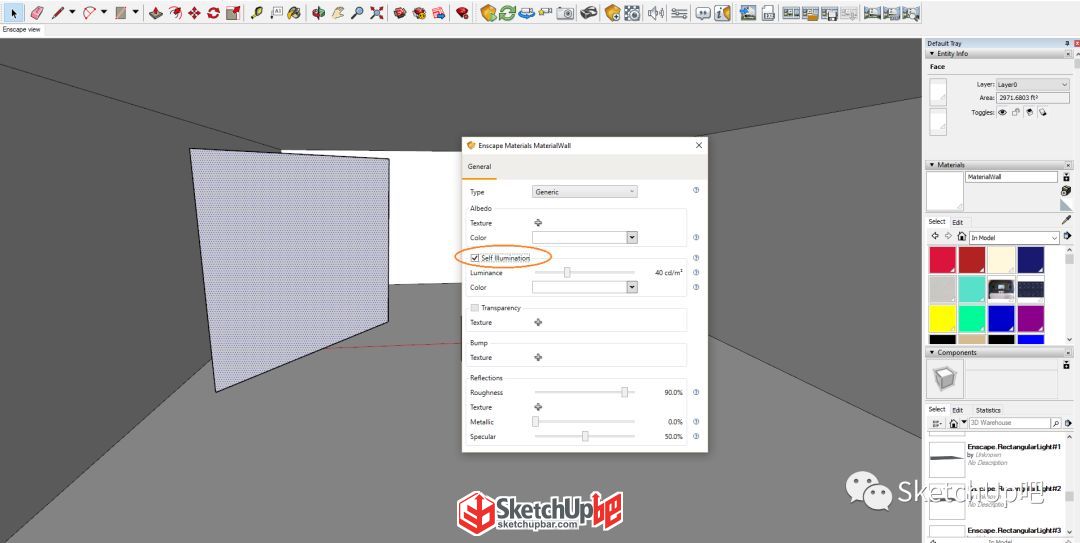Choose the Move tool
Screen dimensions: 1080x543
[x=194, y=13]
